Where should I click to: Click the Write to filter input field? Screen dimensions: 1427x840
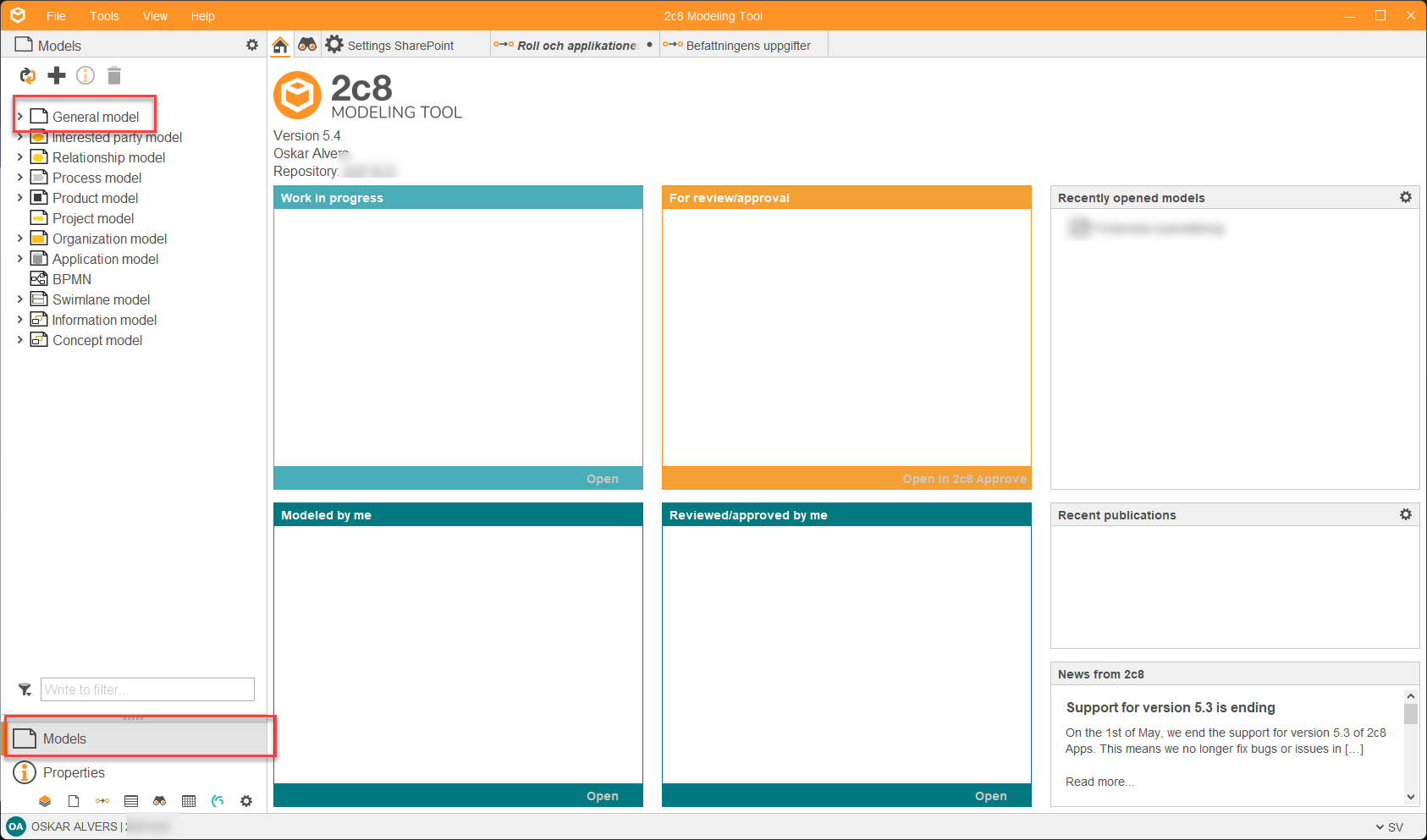point(147,689)
